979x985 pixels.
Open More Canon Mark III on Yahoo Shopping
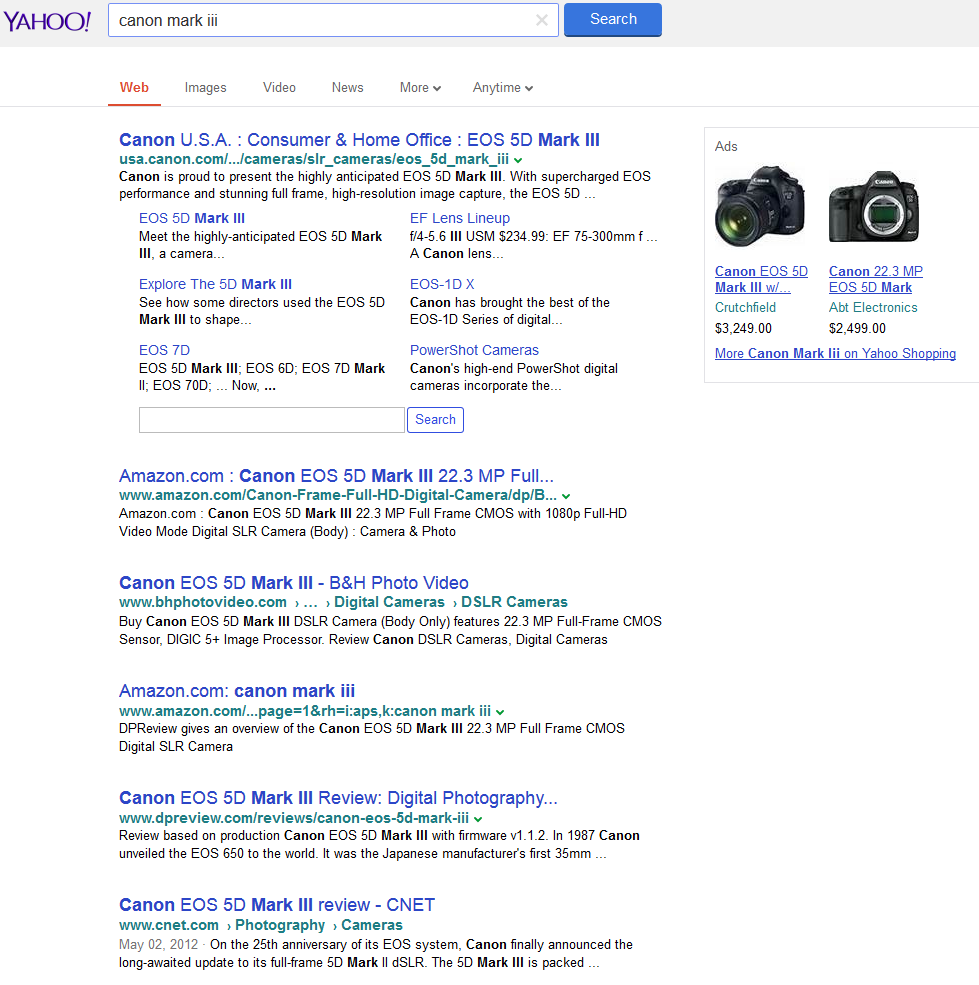click(x=835, y=354)
